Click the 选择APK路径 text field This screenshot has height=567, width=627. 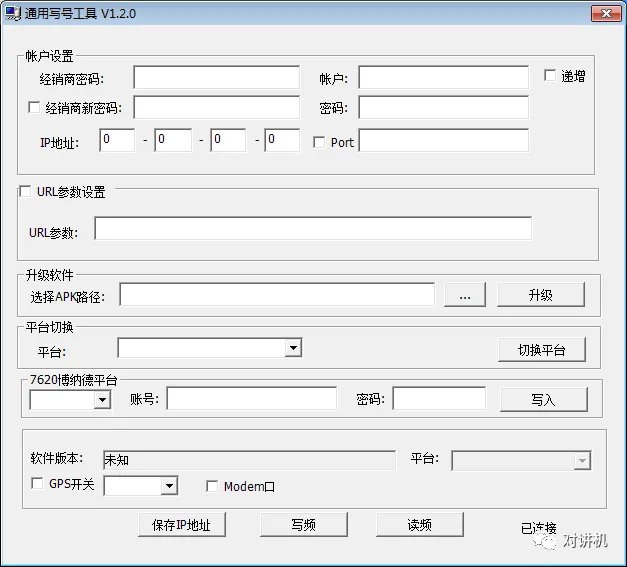tap(277, 295)
